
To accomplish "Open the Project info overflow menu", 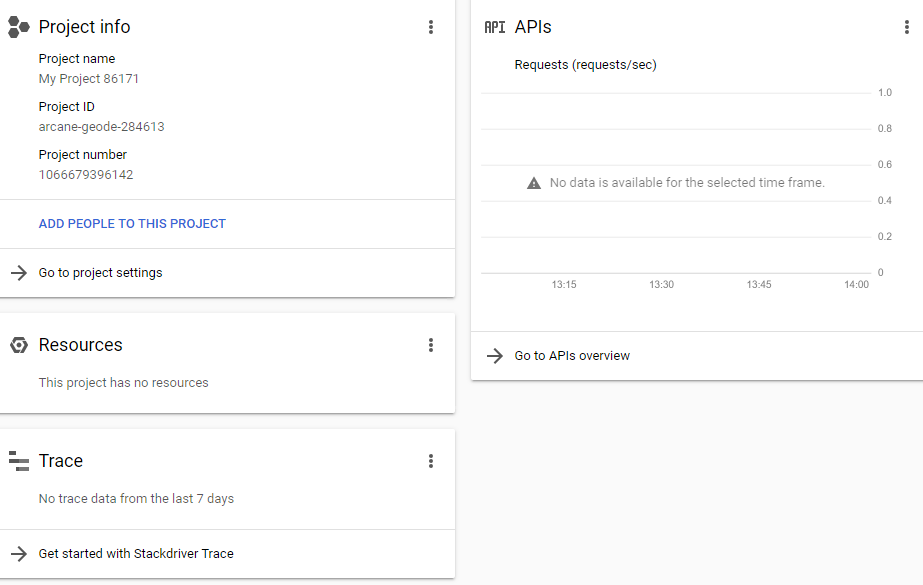I will click(x=431, y=27).
